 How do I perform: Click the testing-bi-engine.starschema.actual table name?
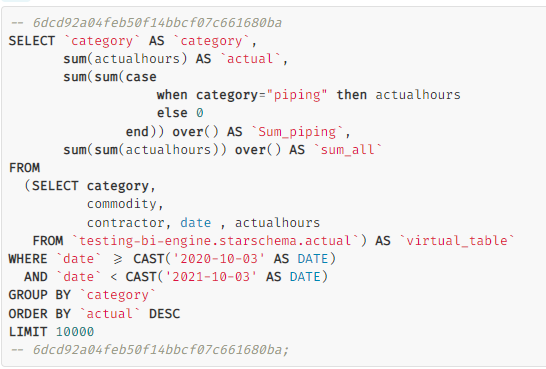click(x=215, y=241)
